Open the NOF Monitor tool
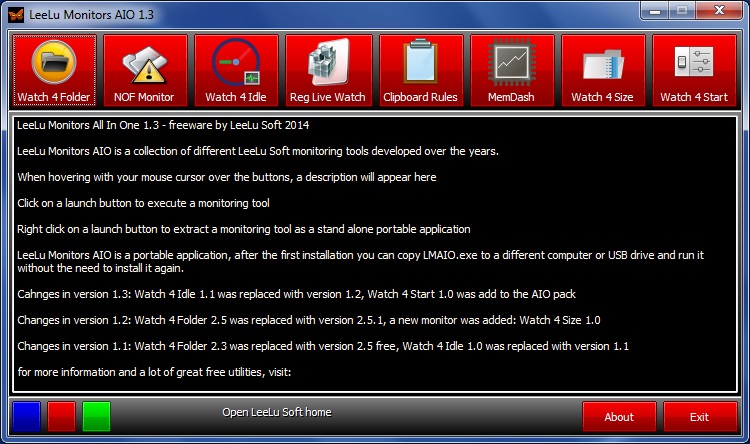 pos(145,70)
